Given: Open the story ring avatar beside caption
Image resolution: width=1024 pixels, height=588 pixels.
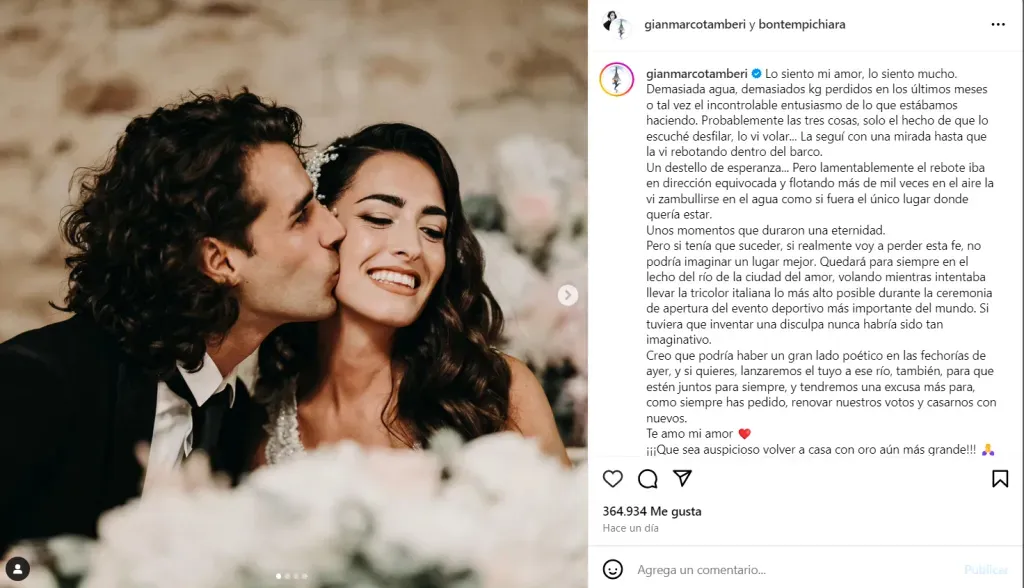Looking at the screenshot, I should 616,79.
